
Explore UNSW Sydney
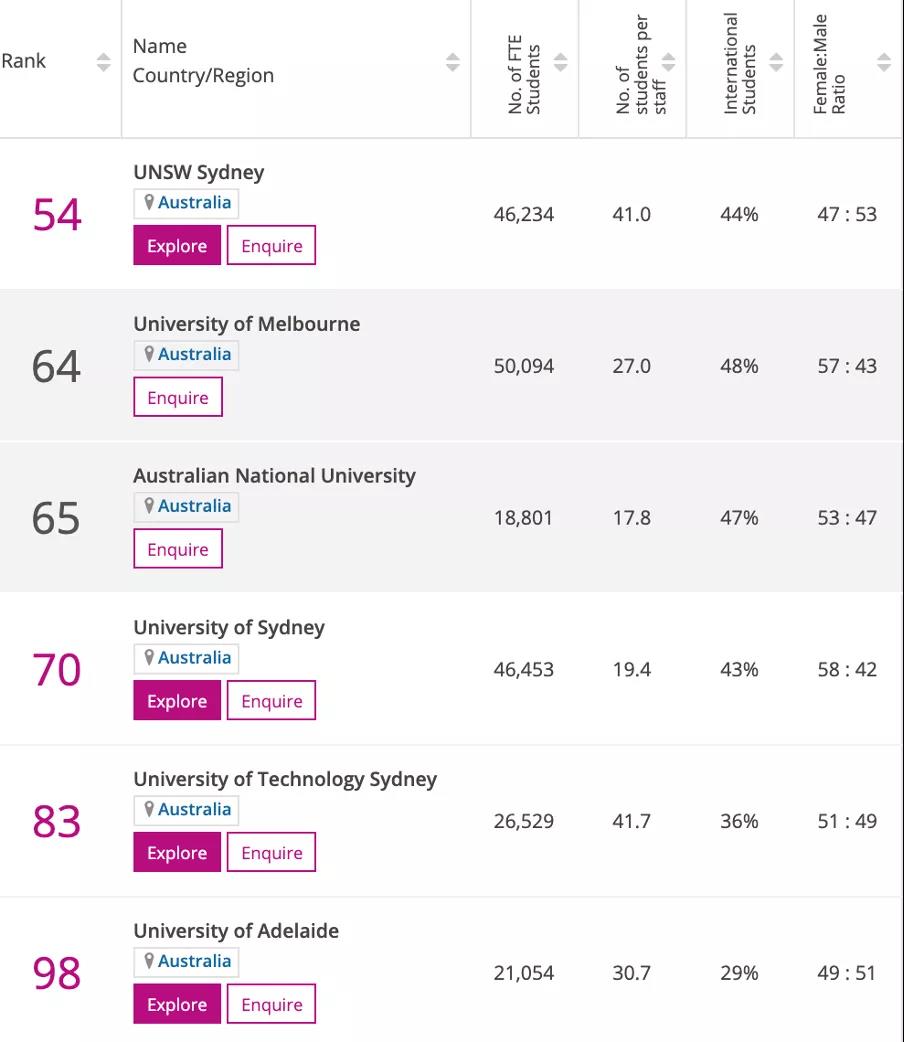coord(177,246)
